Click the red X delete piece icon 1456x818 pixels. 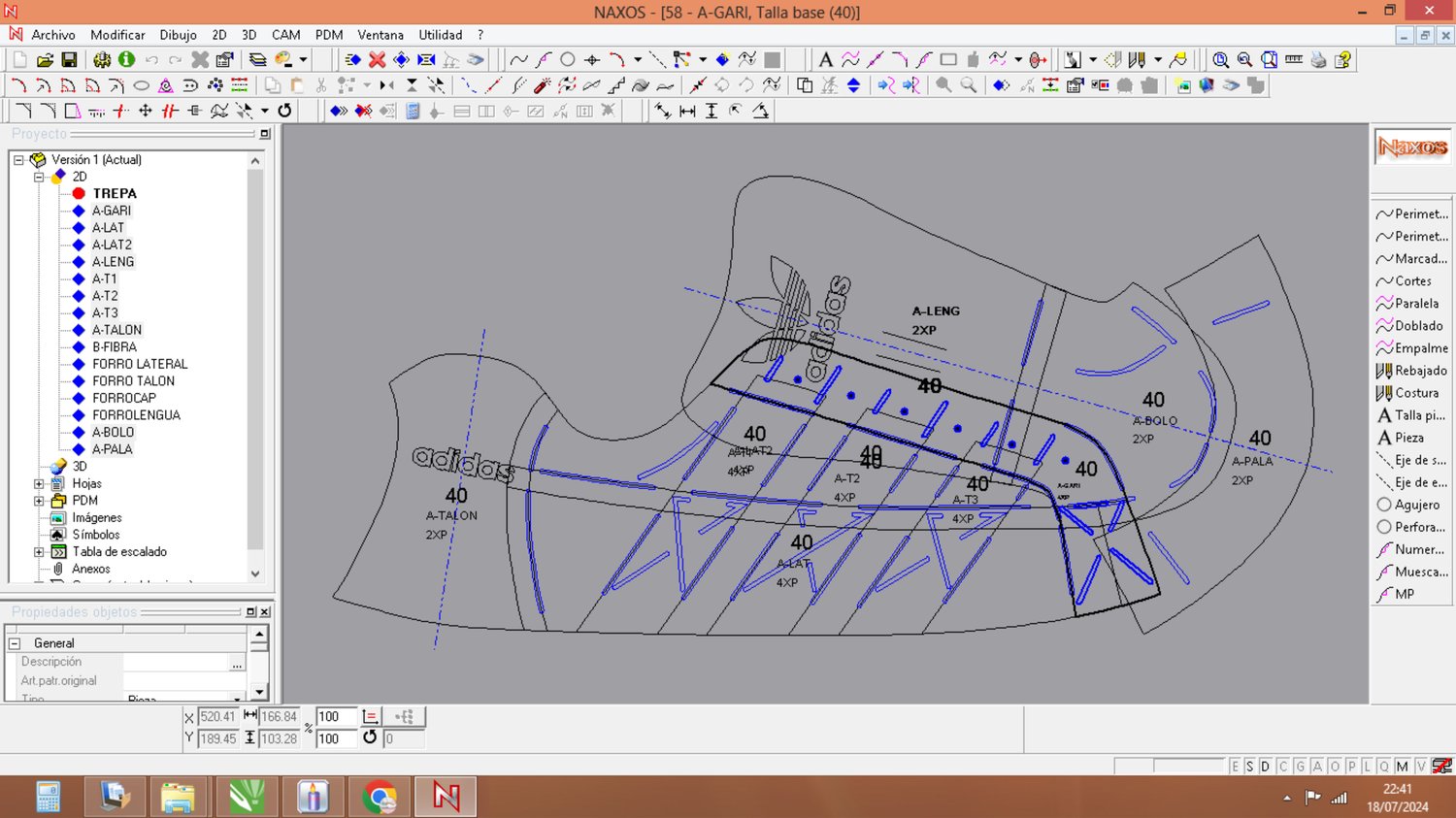[x=378, y=60]
